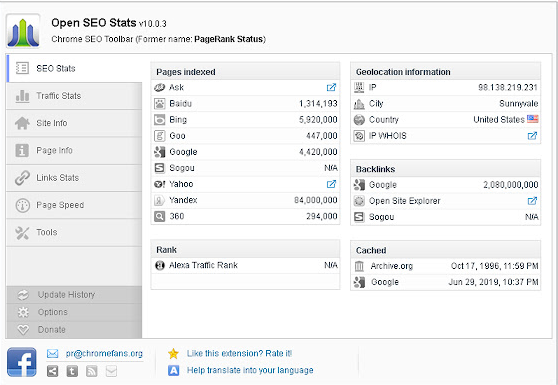Click the share icon under the email

tap(52, 371)
